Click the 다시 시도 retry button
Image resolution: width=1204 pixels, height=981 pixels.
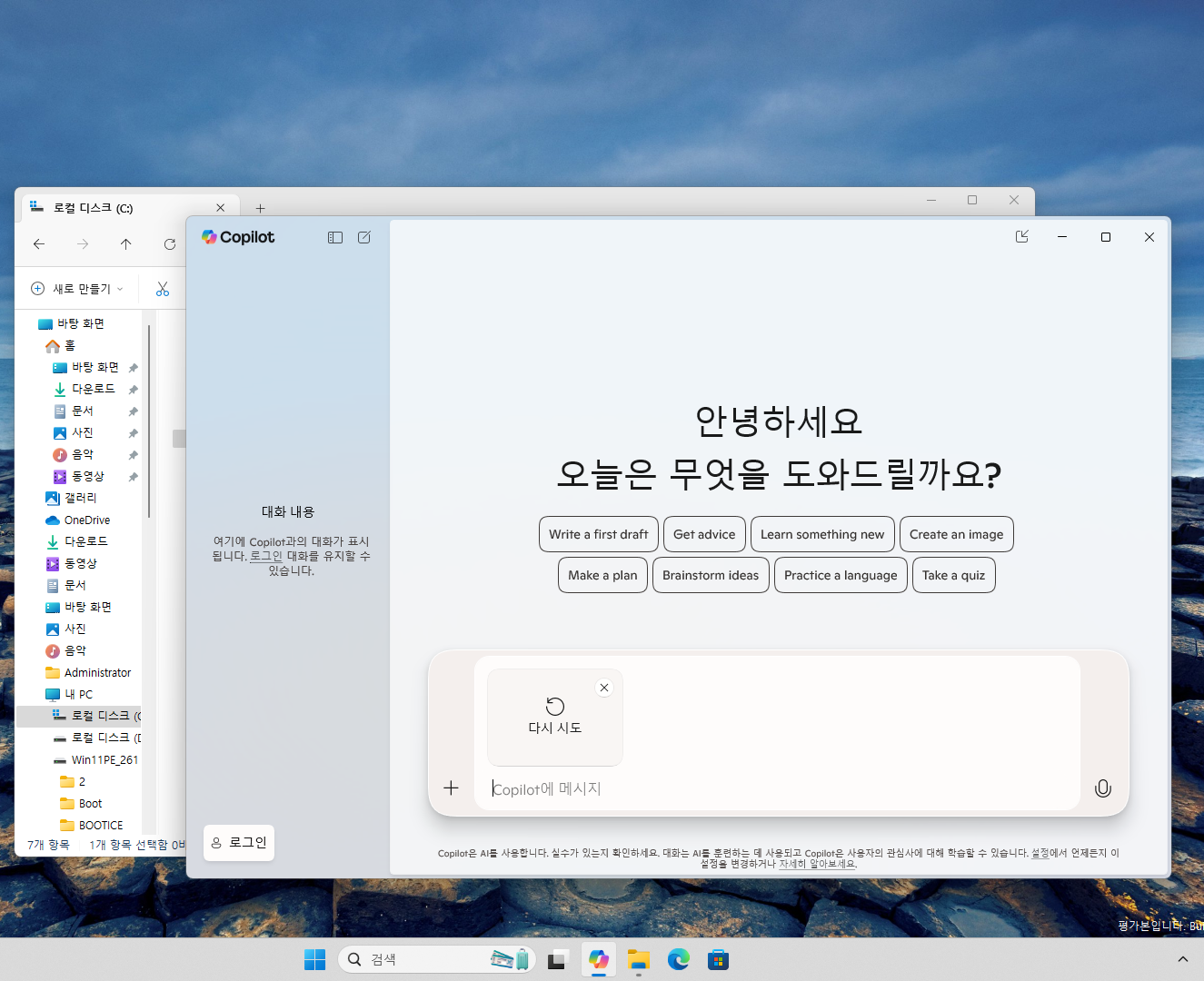coord(555,718)
